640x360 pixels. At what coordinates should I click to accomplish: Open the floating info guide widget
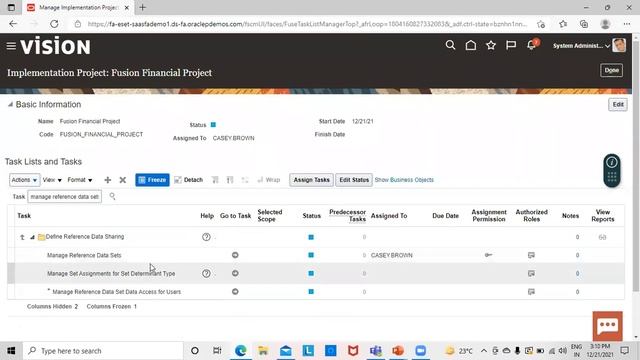612,170
